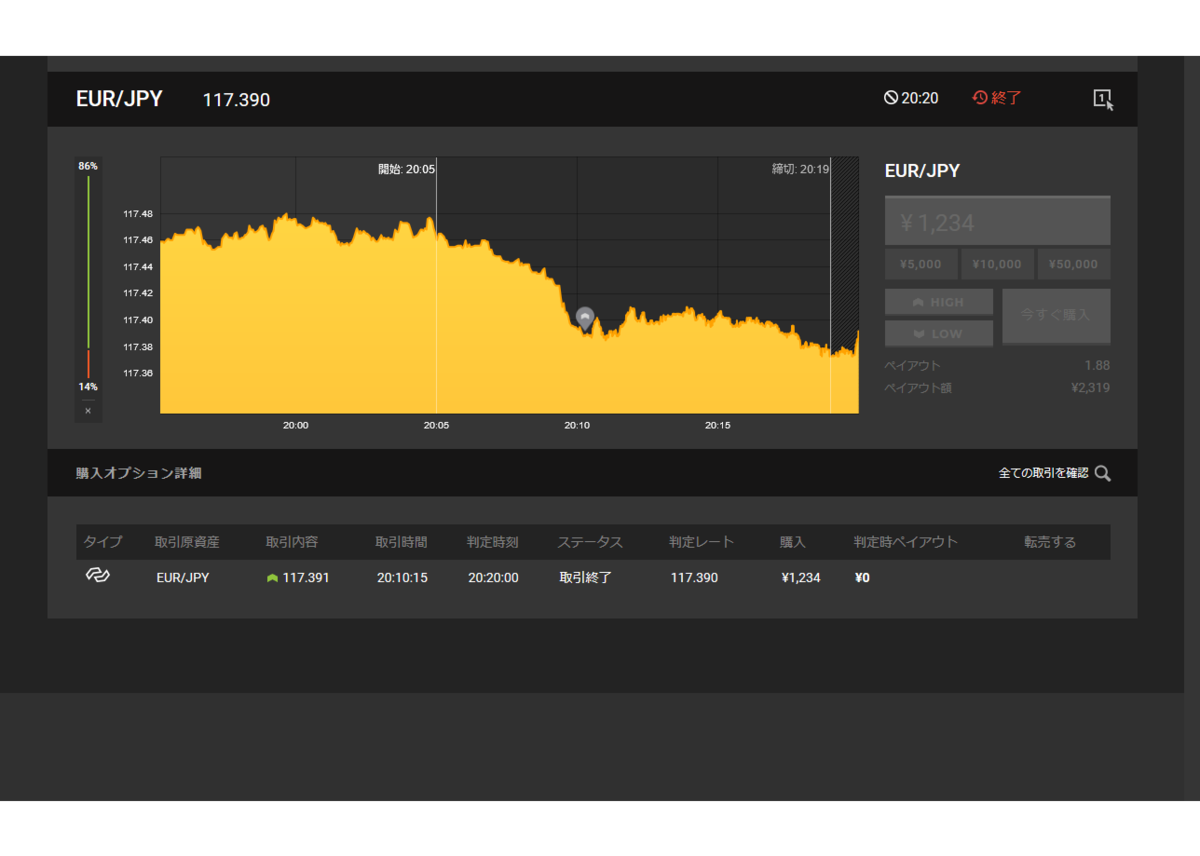Click the payout amount ¥2,319
The height and width of the screenshot is (856, 1200).
pos(1090,387)
